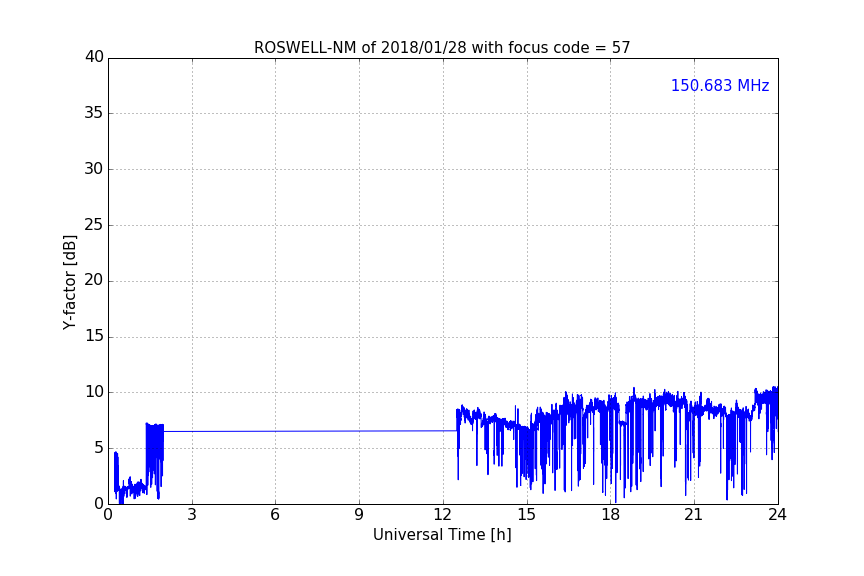Image resolution: width=864 pixels, height=576 pixels.
Task: Click the x-axis tick label '6'
Action: pos(275,515)
